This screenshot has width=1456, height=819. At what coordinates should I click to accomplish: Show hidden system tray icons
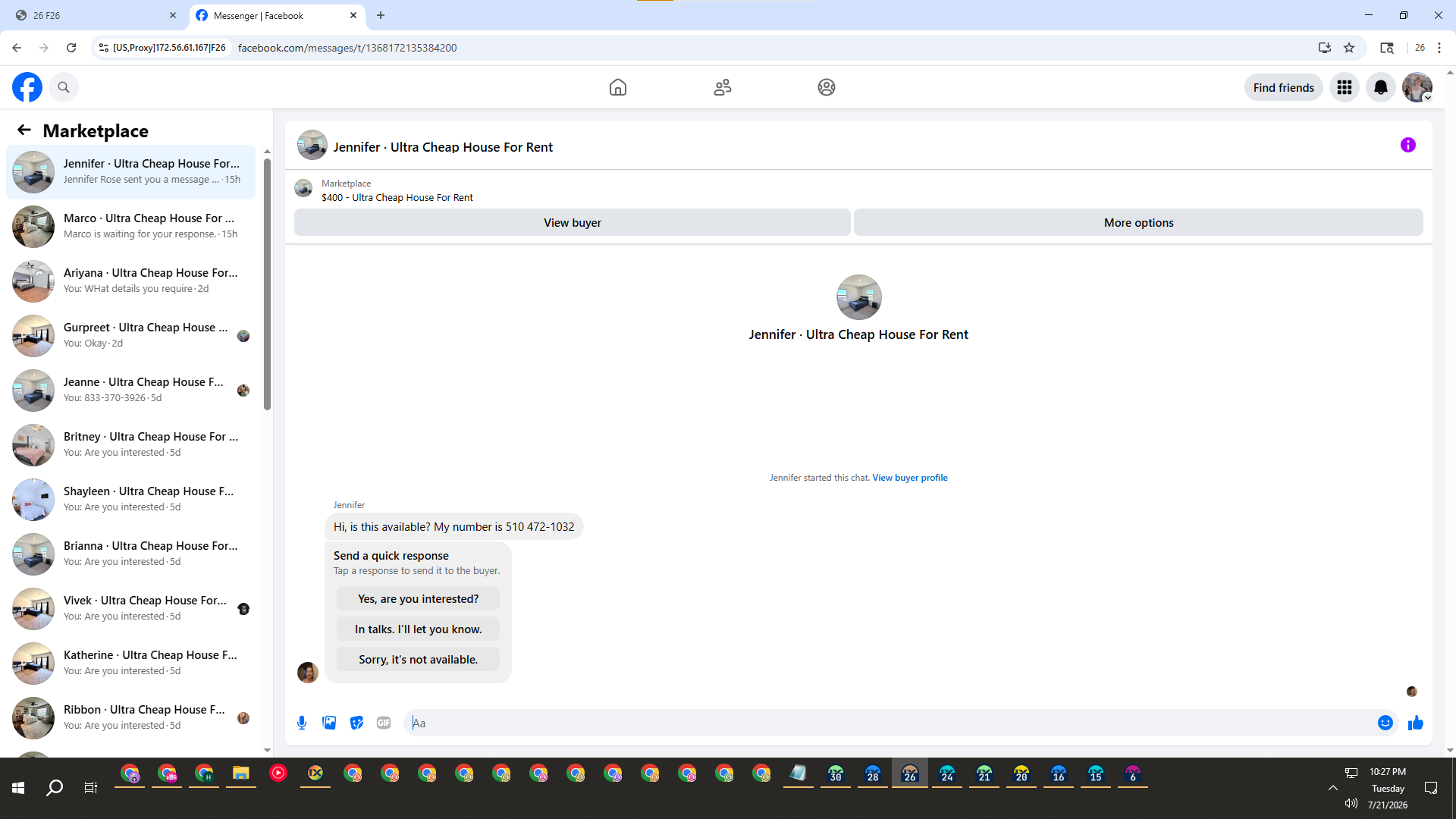1332,788
